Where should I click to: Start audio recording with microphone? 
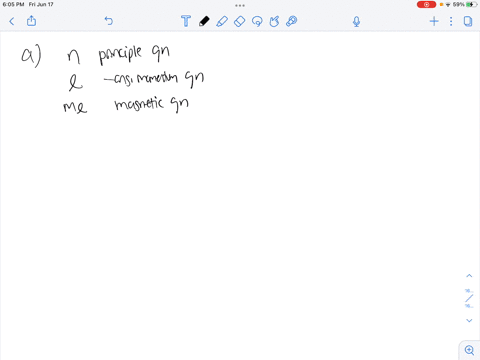(356, 22)
